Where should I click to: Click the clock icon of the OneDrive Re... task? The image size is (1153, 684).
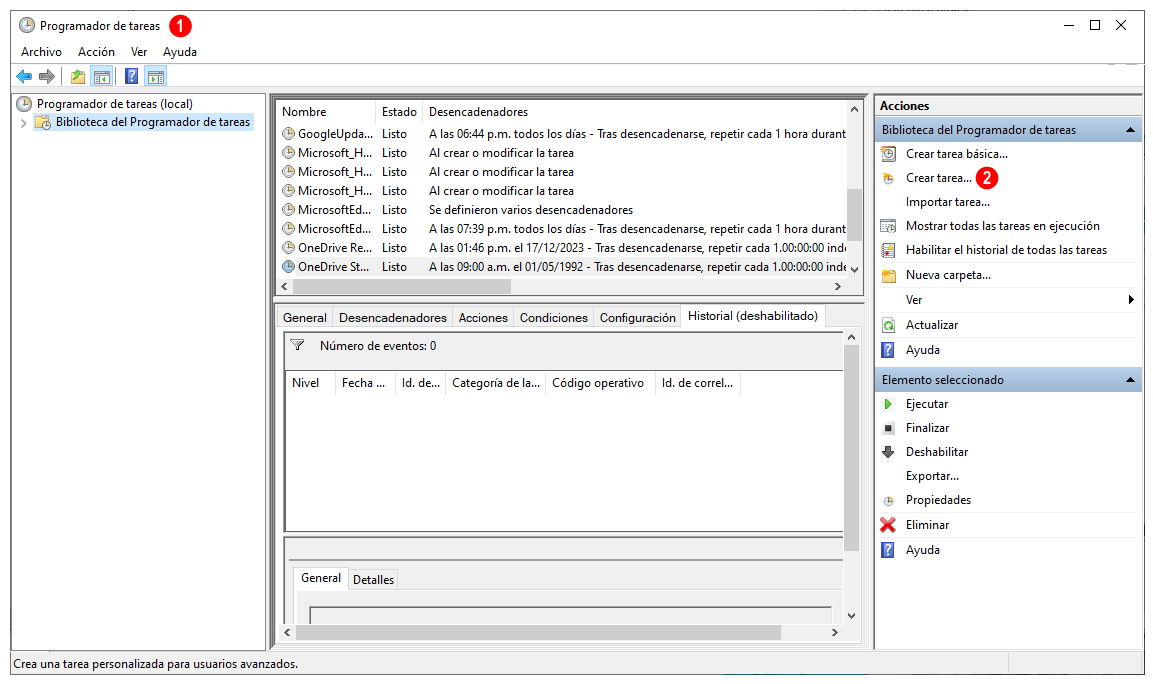click(288, 248)
